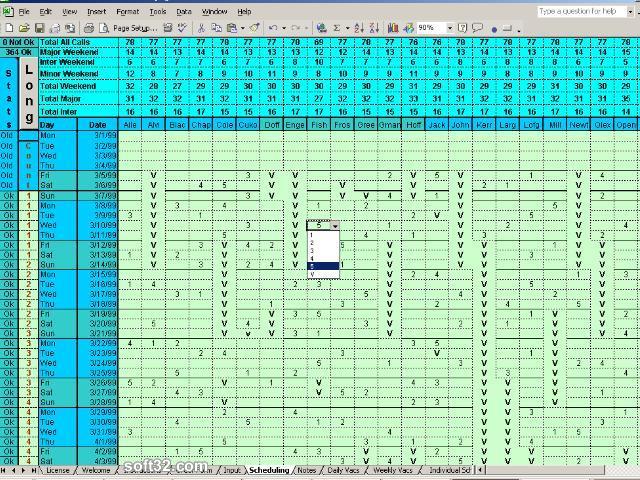
Task: Switch to the Welcome sheet tab
Action: tap(96, 470)
